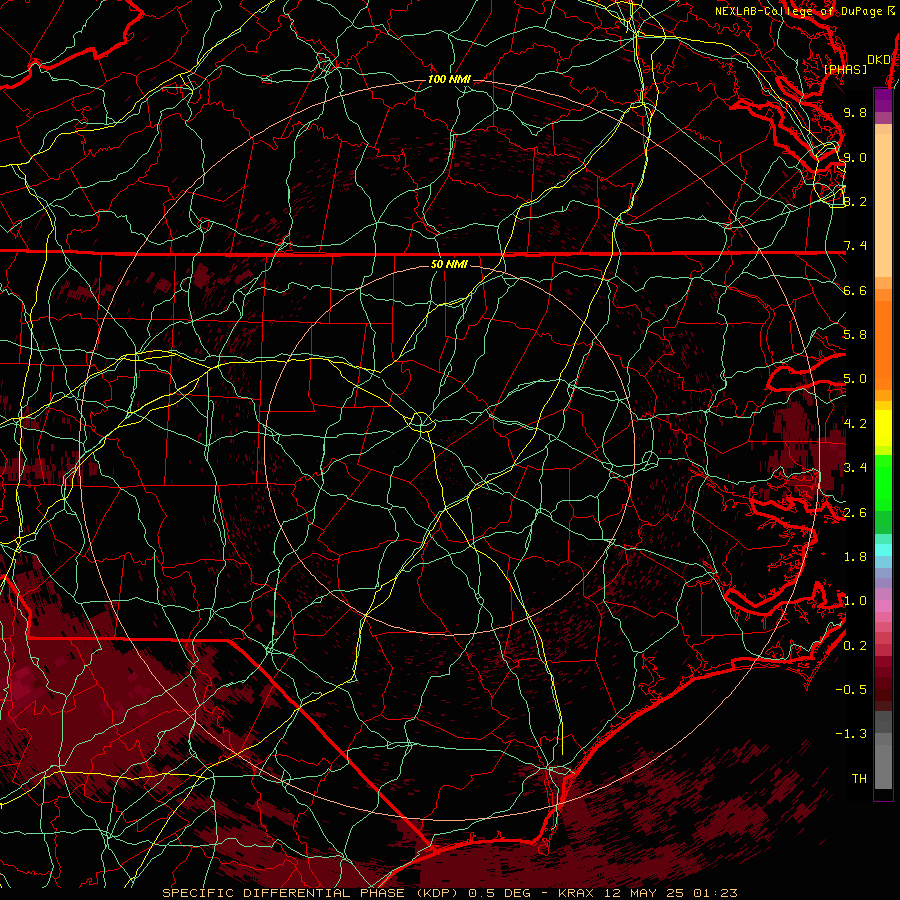Click the -0.5 value on color scale
Screen dimensions: 900x900
coord(851,690)
